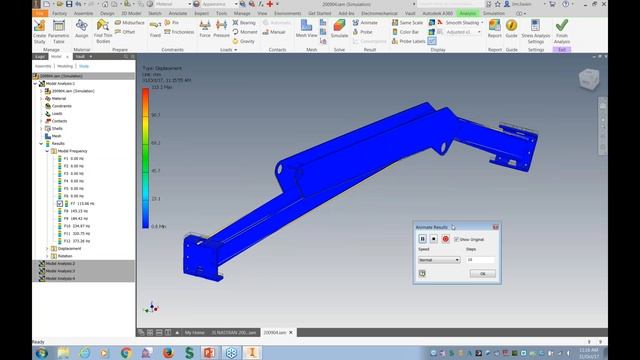Open Stress Analysis Settings
Screen dimensions: 640x360
[x=536, y=31]
